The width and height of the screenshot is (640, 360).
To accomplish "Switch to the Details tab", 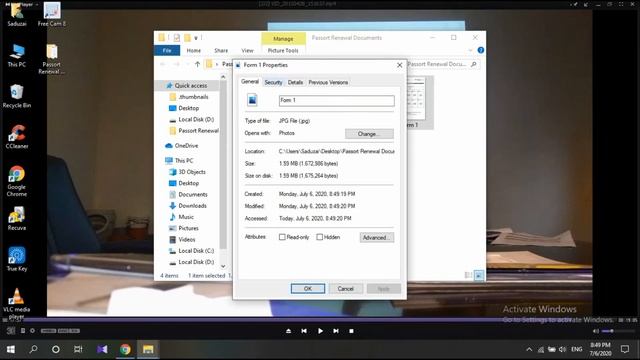I will (x=295, y=82).
